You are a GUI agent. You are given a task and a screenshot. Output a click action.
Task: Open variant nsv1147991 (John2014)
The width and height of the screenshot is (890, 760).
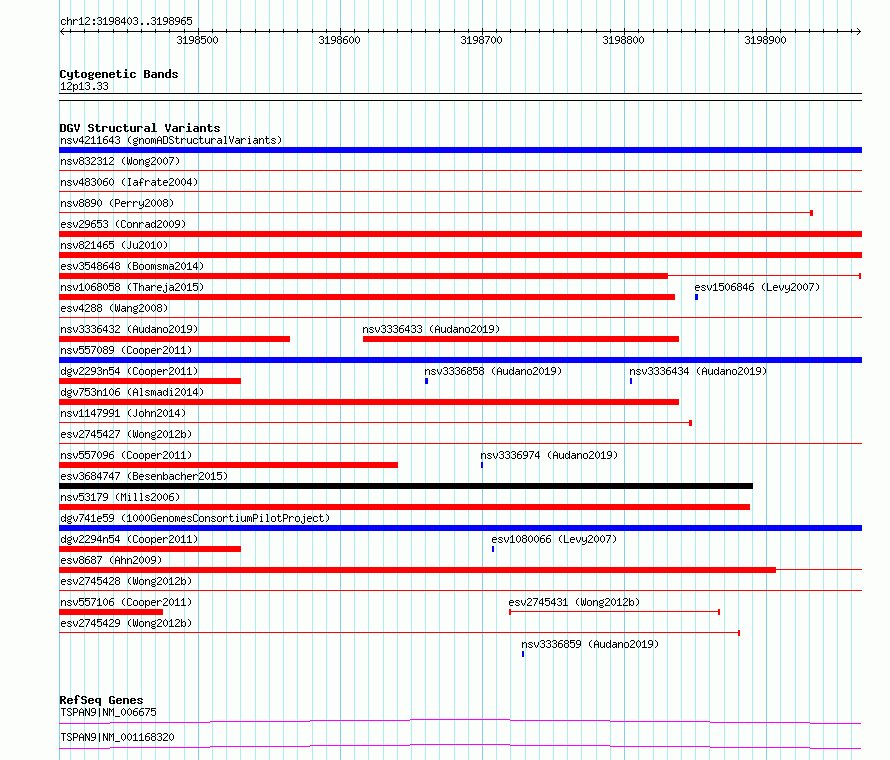[x=123, y=413]
